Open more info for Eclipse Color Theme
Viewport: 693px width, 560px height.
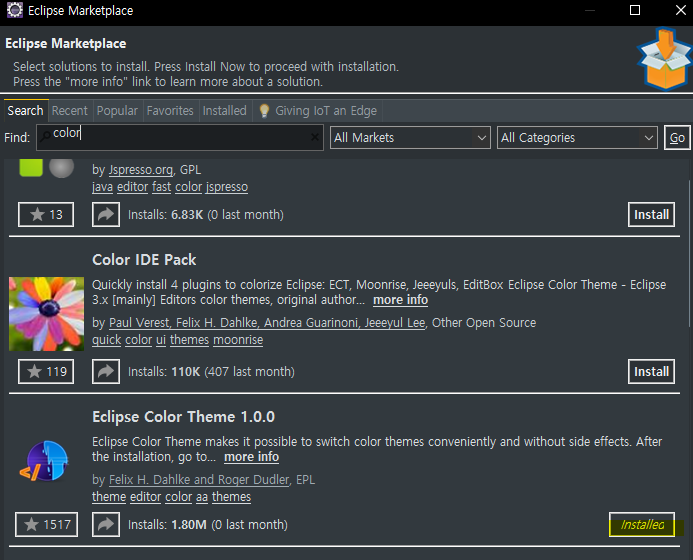(x=251, y=457)
